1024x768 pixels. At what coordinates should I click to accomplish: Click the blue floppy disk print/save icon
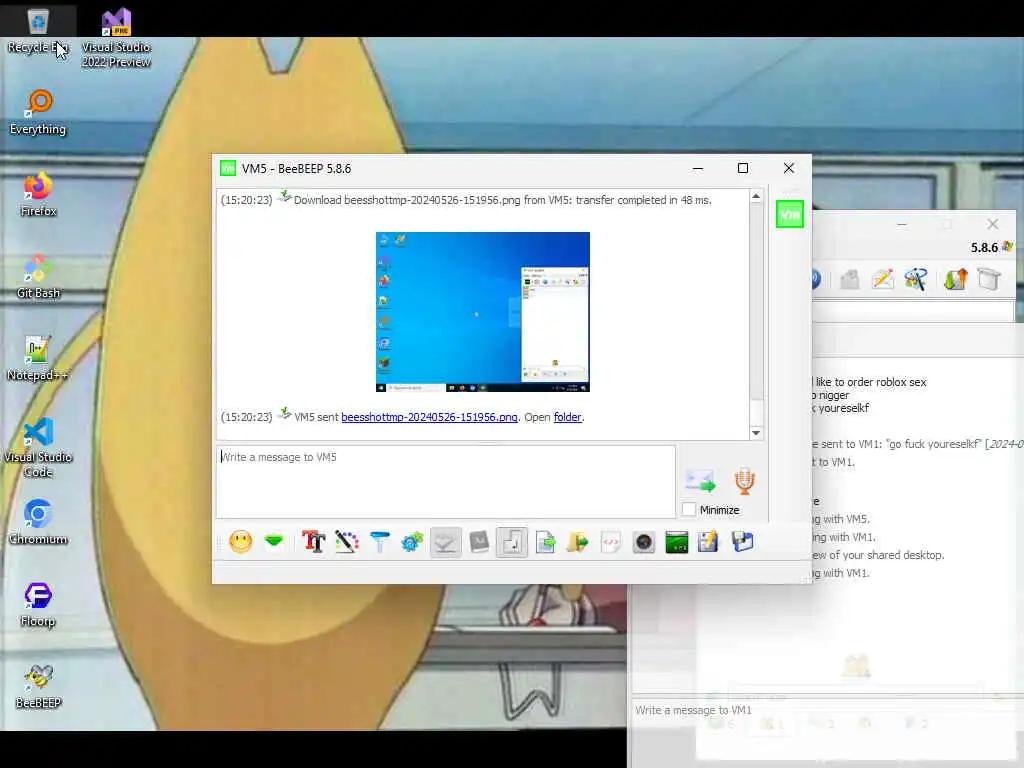click(743, 542)
